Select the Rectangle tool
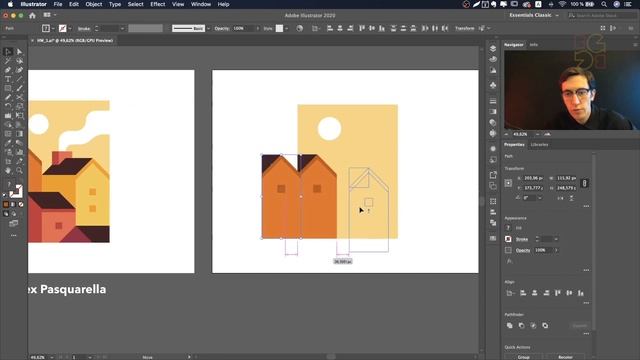The height and width of the screenshot is (360, 640). click(8, 88)
